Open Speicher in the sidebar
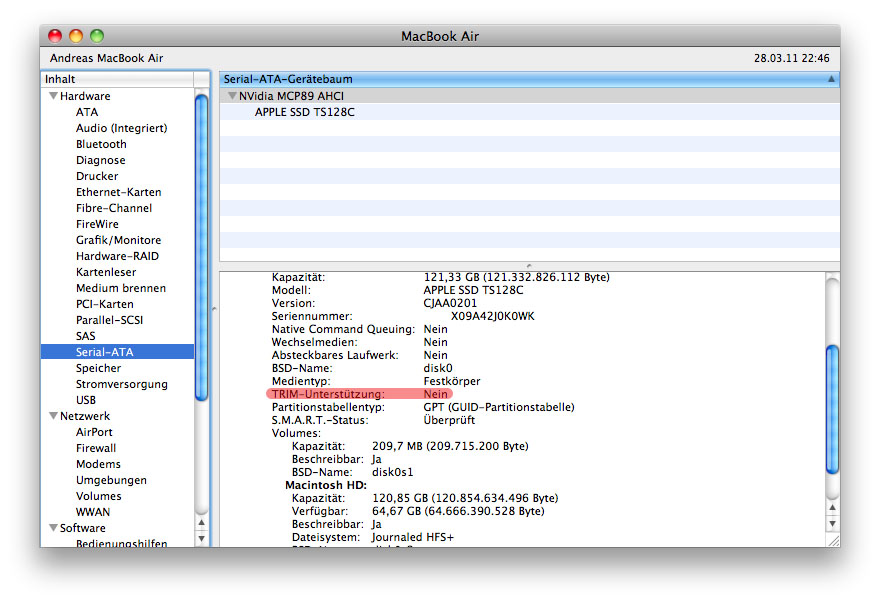880x602 pixels. point(98,368)
